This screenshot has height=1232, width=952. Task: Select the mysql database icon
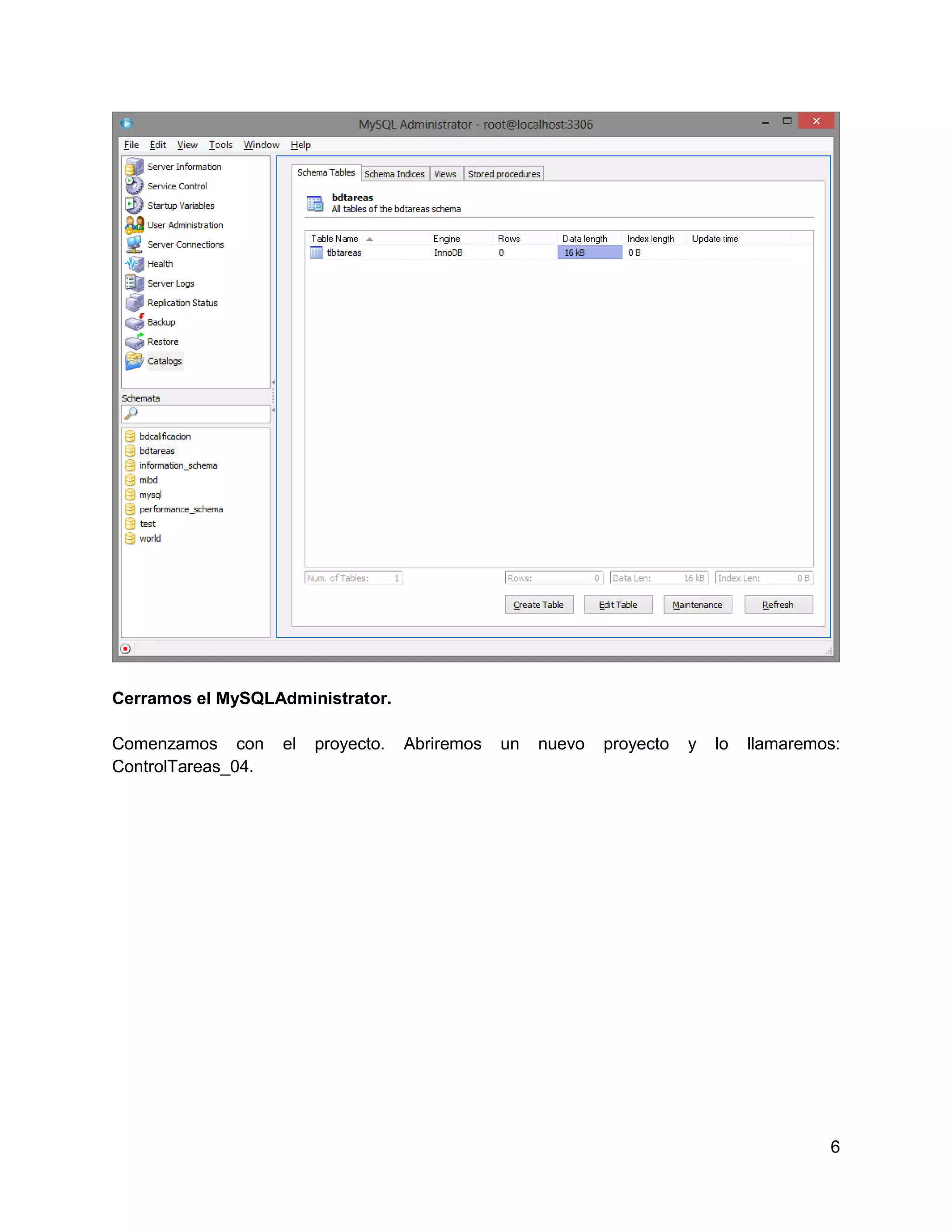point(130,495)
